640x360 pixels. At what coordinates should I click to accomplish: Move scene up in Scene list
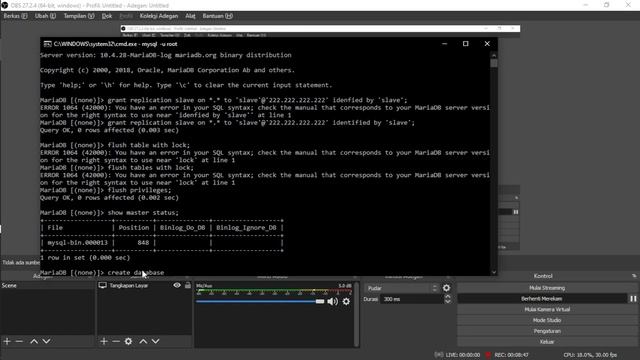click(34, 341)
